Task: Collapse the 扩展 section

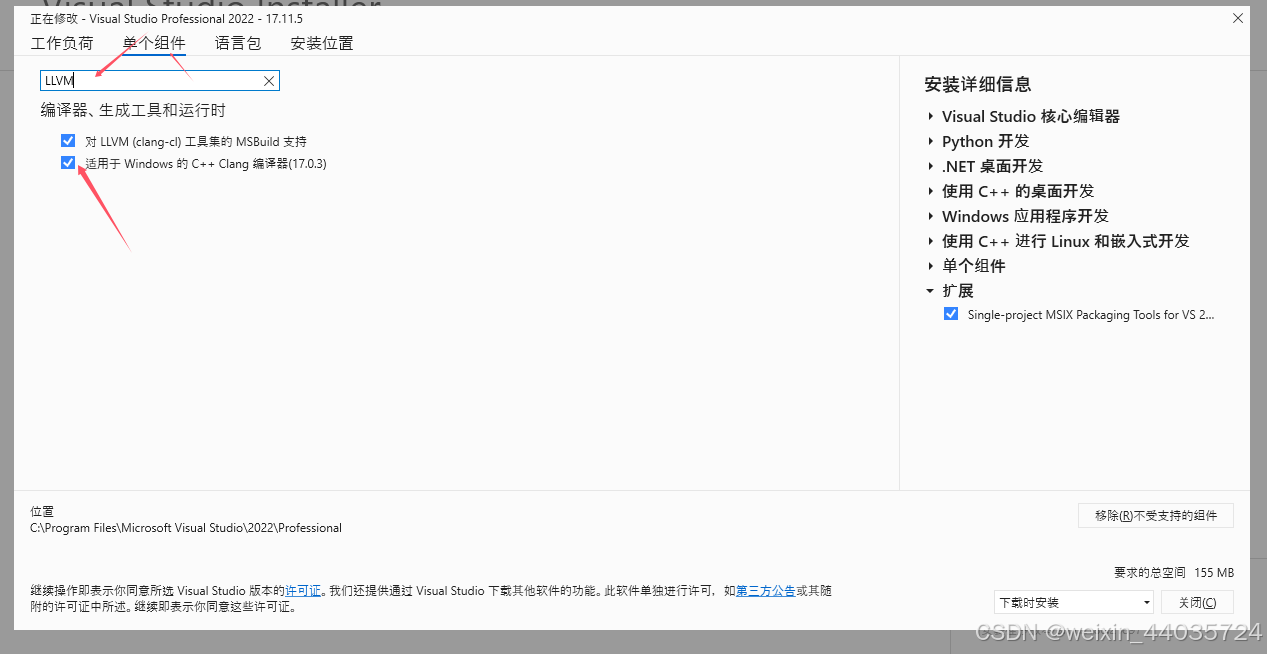Action: point(931,291)
